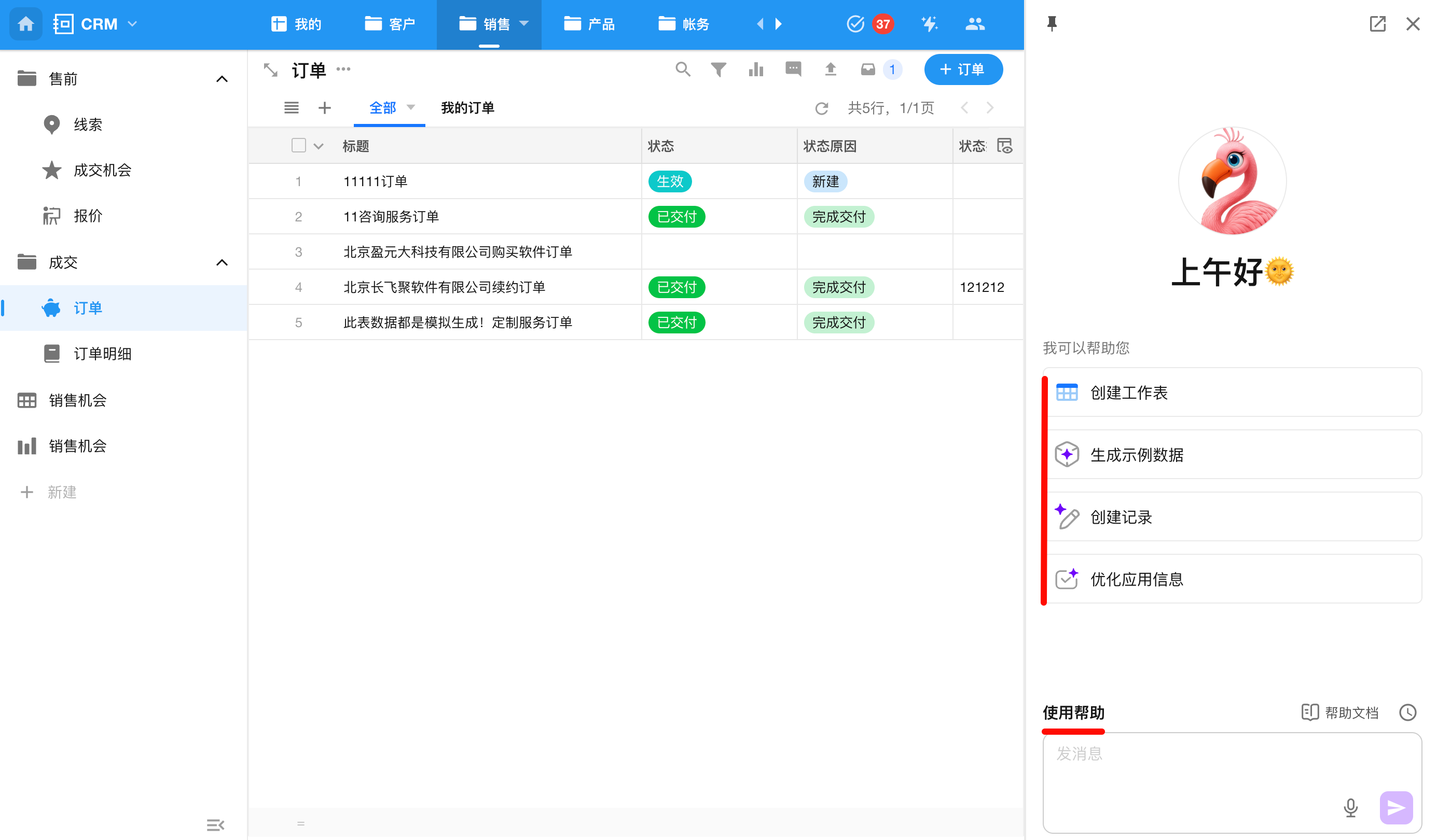Pin the assistant panel with pushpin icon
Image resolution: width=1437 pixels, height=840 pixels.
pos(1052,23)
